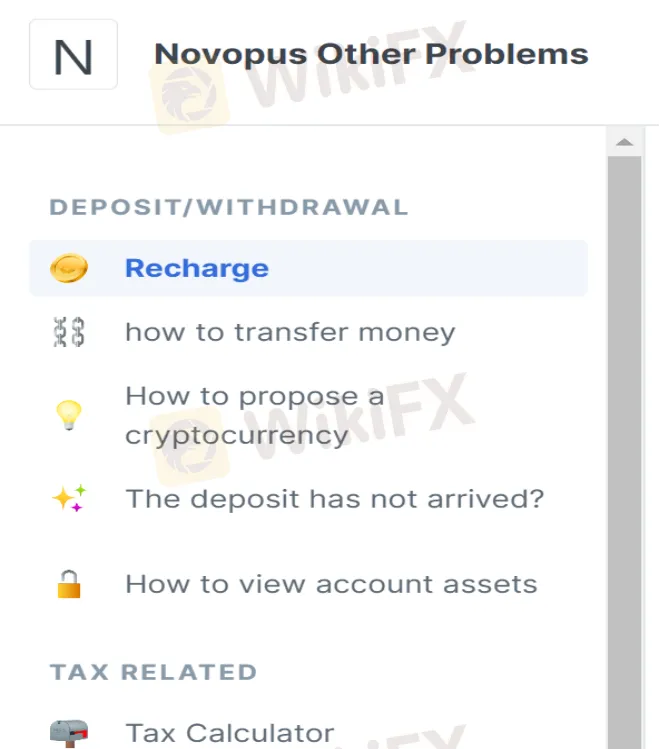660x749 pixels.
Task: Select "How to propose a cryptocurrency"
Action: 254,416
